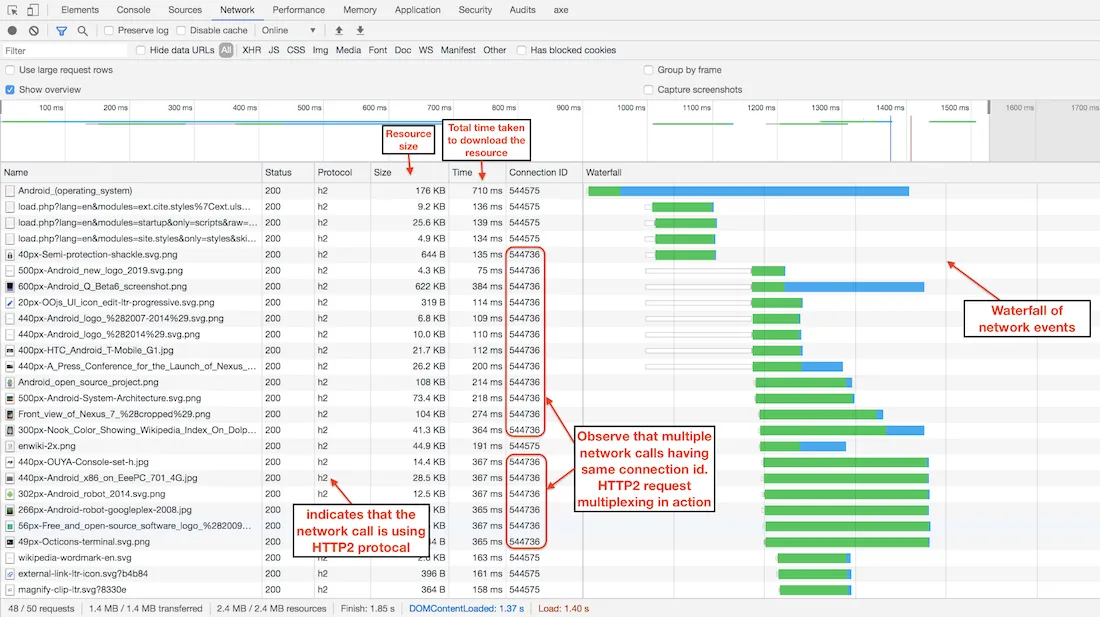This screenshot has height=617, width=1100.
Task: Toggle the filter funnel icon
Action: tap(61, 31)
